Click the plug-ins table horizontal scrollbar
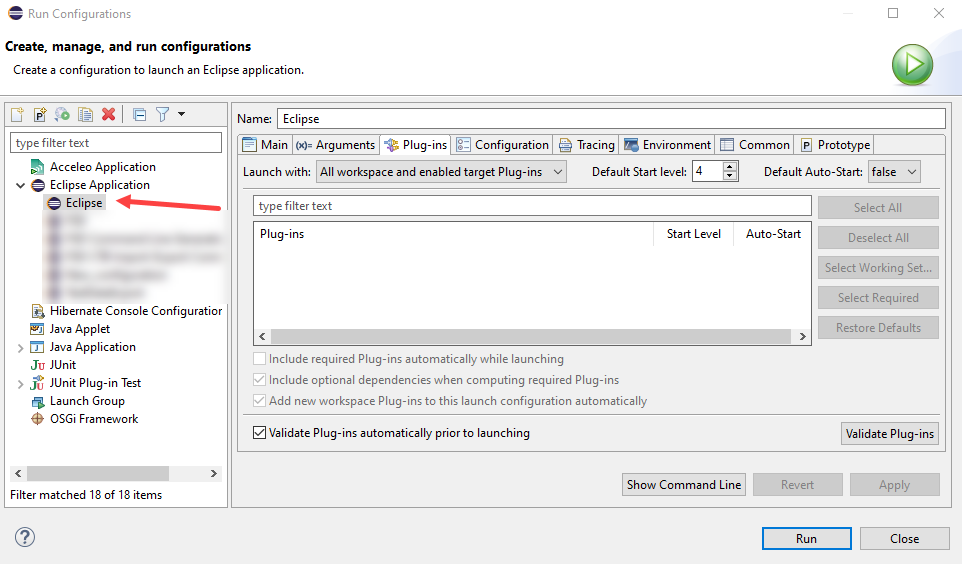The height and width of the screenshot is (564, 962). coord(531,336)
